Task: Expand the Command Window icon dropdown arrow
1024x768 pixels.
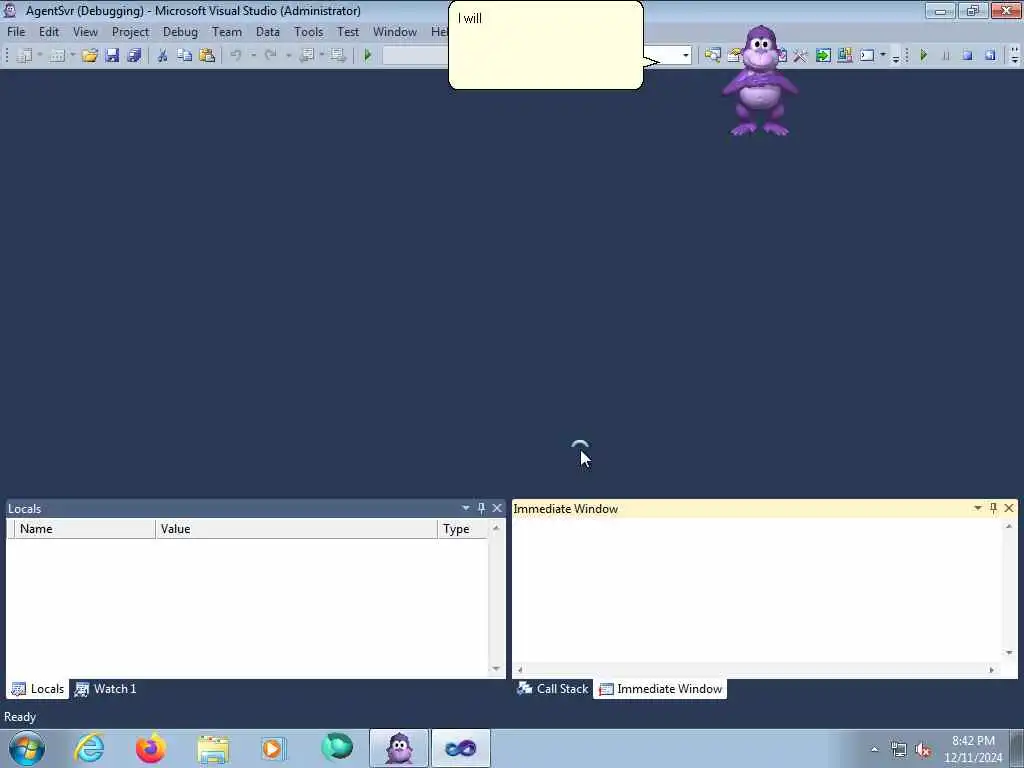Action: click(x=883, y=56)
